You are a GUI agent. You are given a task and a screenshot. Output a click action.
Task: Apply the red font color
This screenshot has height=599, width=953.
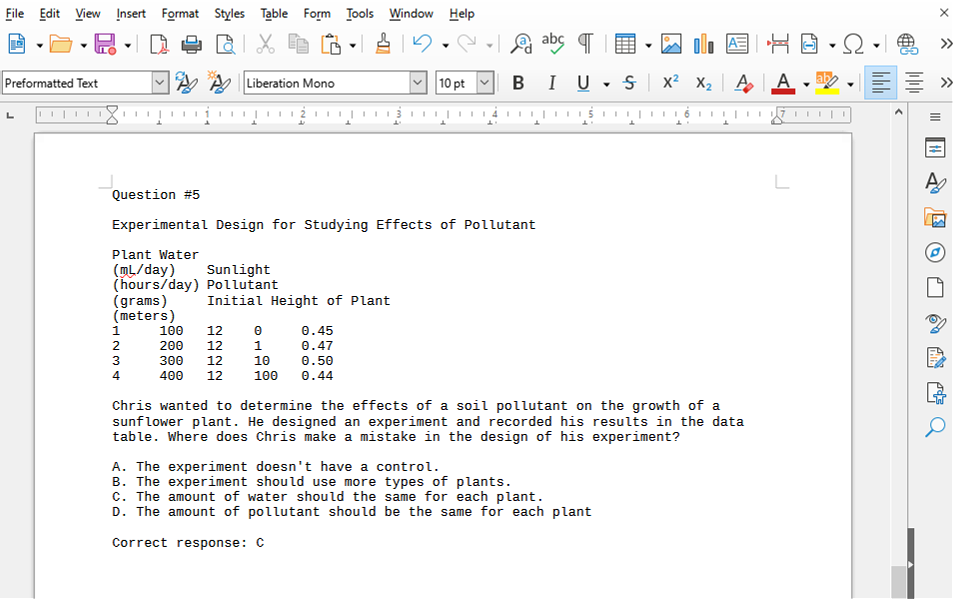tap(783, 83)
